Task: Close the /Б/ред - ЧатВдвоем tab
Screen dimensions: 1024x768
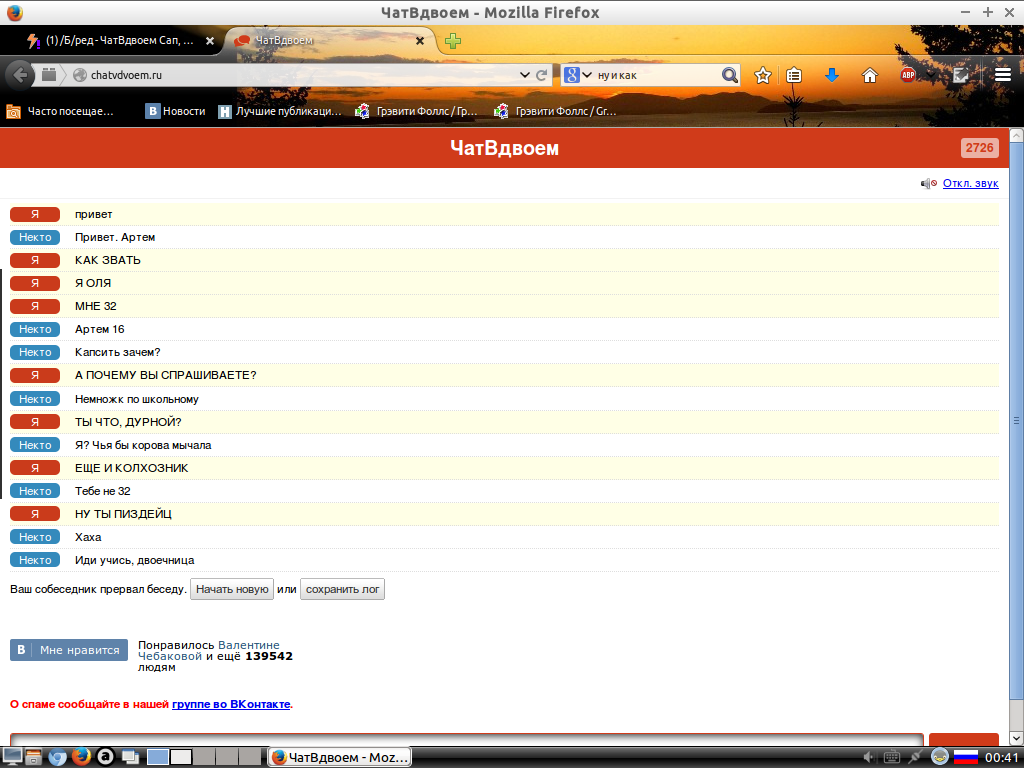Action: point(210,40)
